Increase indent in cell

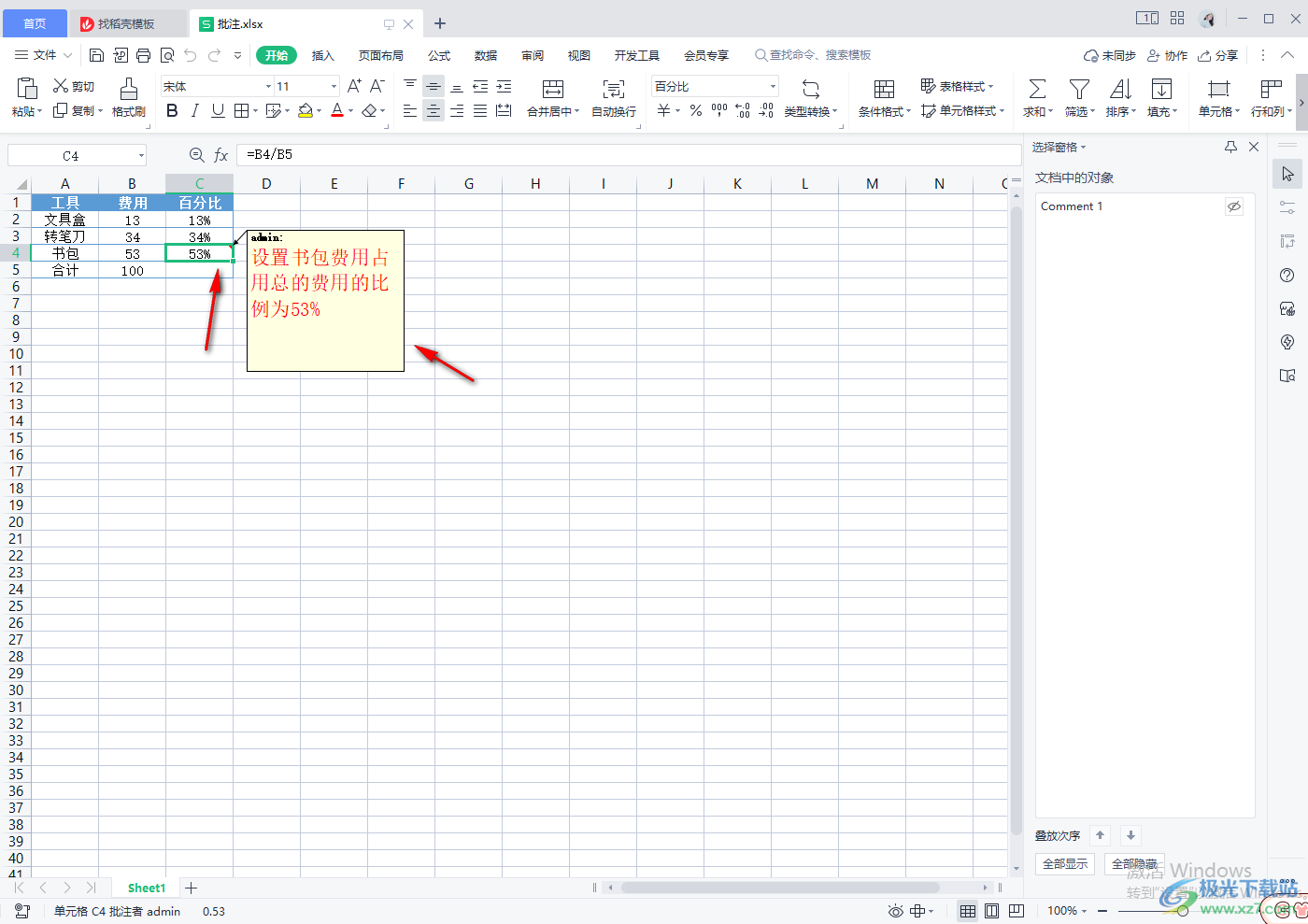point(504,86)
